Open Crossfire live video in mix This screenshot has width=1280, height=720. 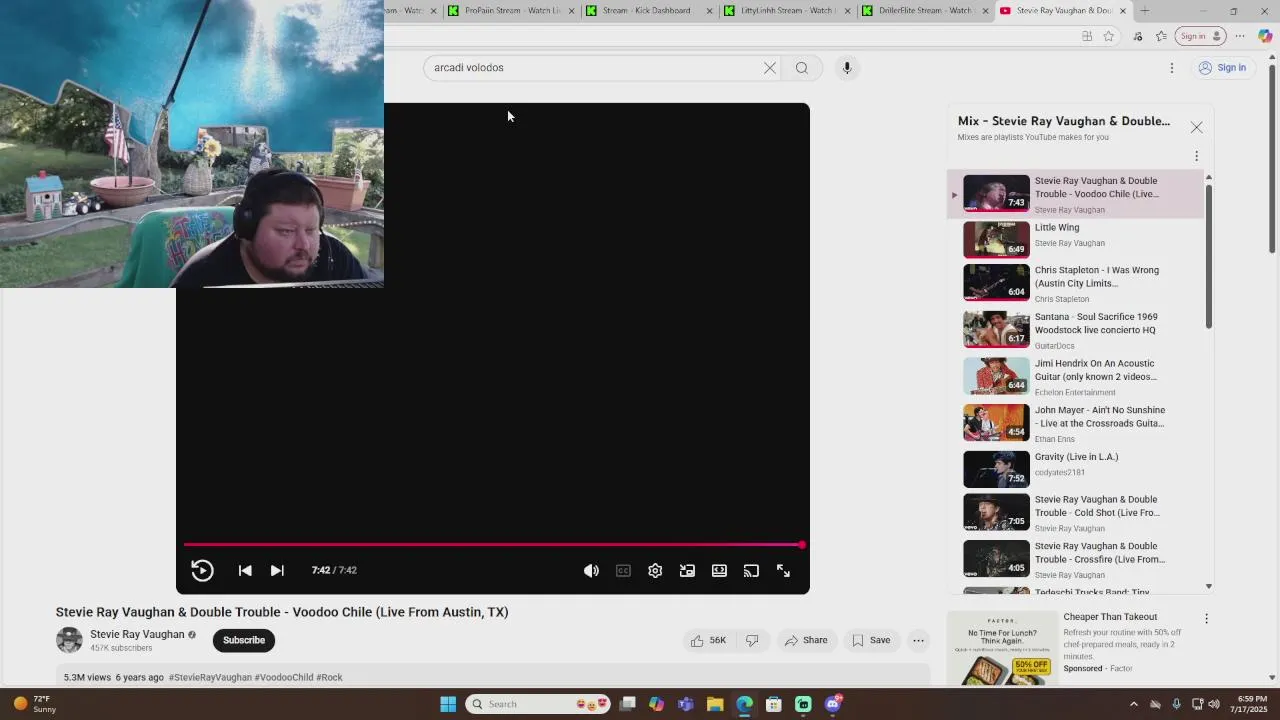[x=1076, y=559]
